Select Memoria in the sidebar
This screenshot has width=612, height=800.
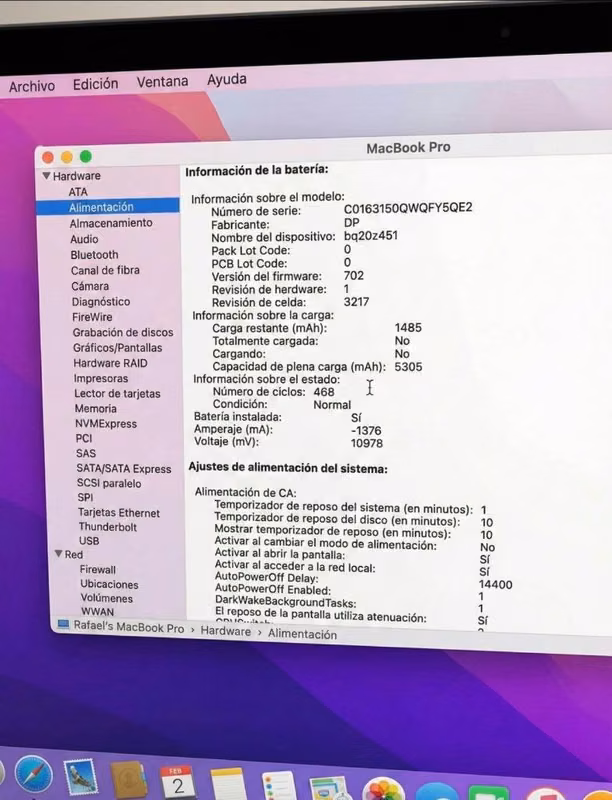click(x=95, y=409)
